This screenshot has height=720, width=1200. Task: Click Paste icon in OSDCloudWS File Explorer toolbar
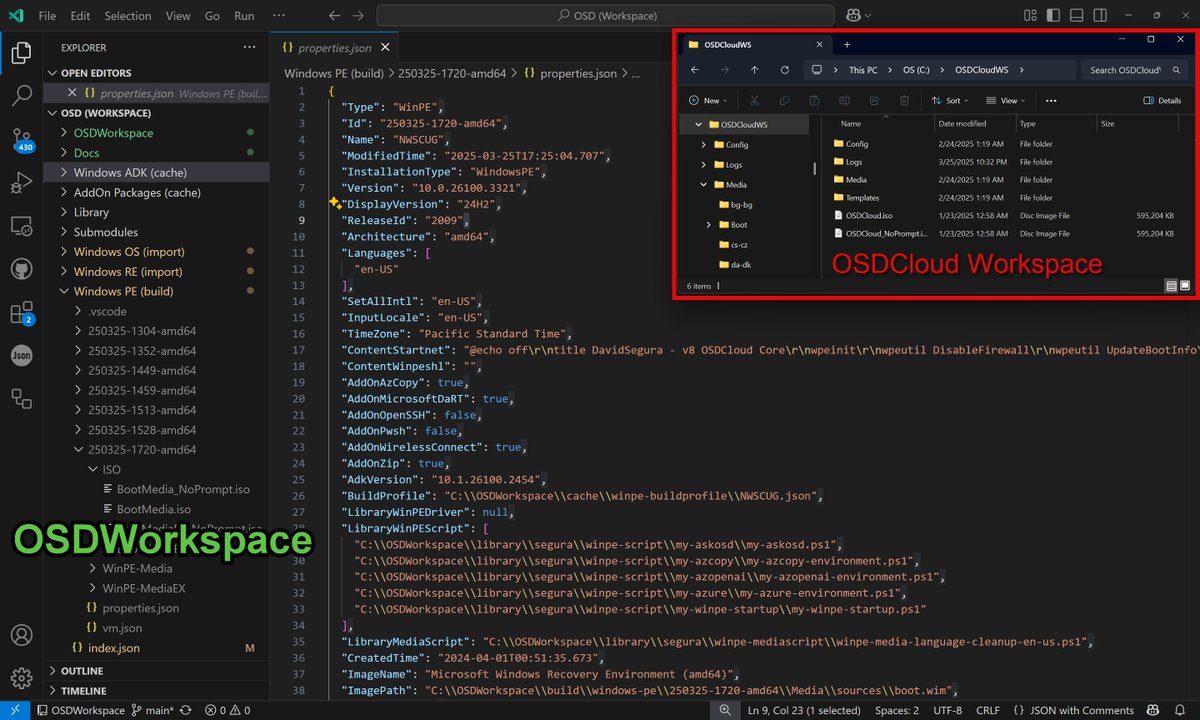(814, 100)
